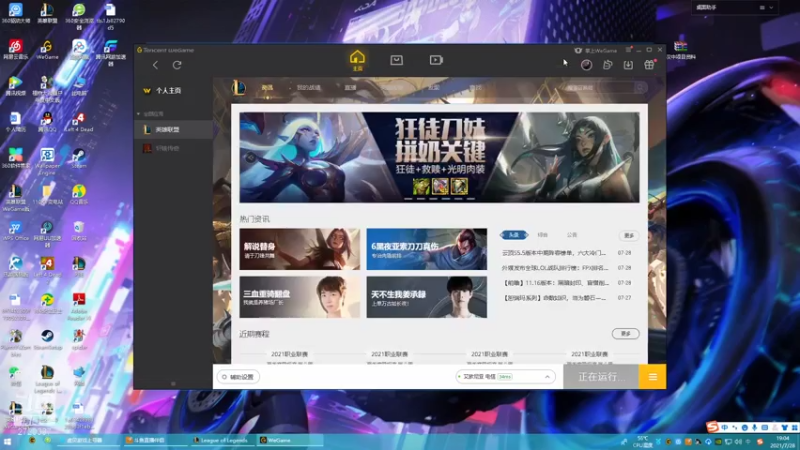Open the 辅助设置 button
Image resolution: width=800 pixels, height=450 pixels.
(238, 377)
